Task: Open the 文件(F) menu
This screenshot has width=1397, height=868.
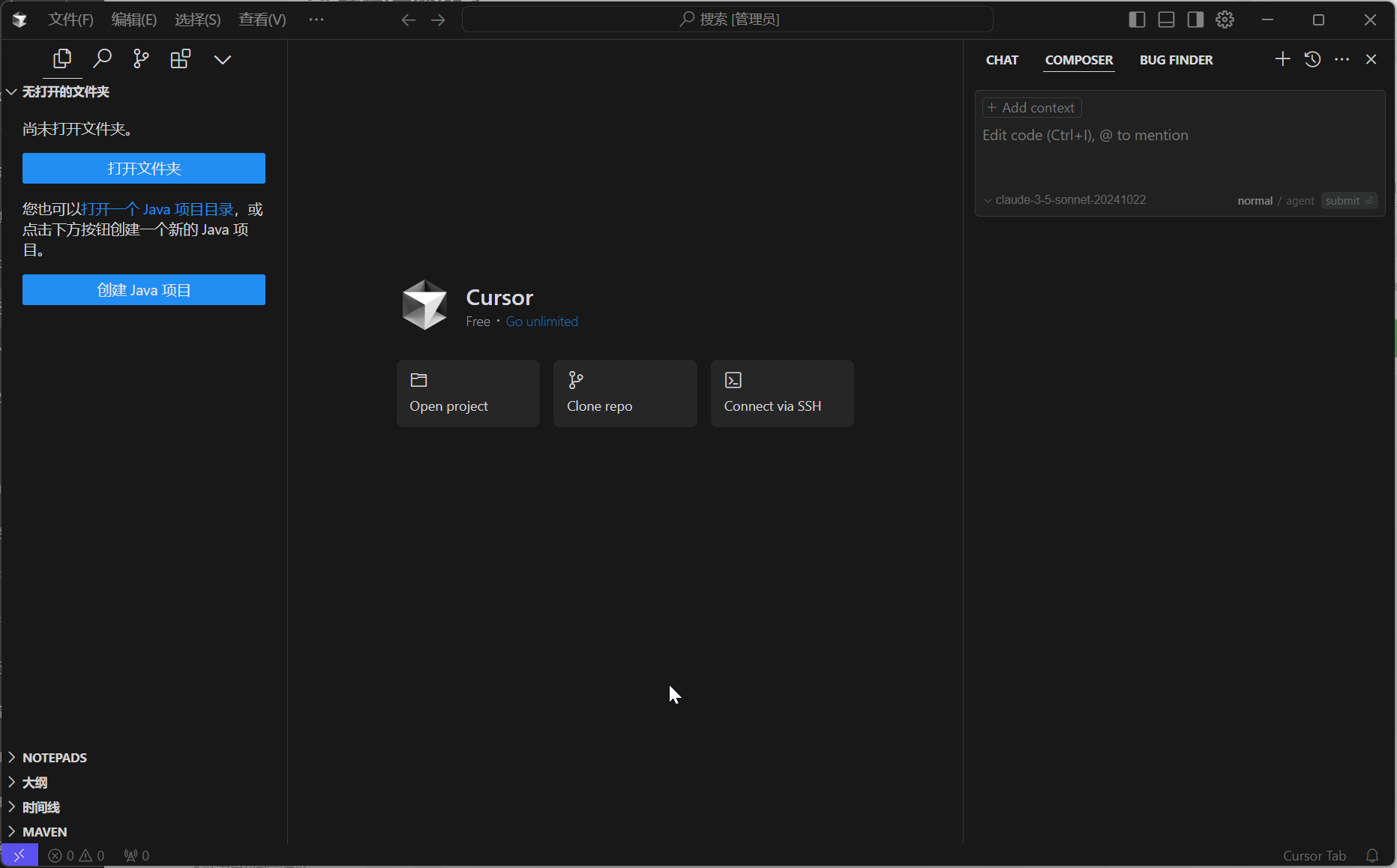Action: click(70, 19)
